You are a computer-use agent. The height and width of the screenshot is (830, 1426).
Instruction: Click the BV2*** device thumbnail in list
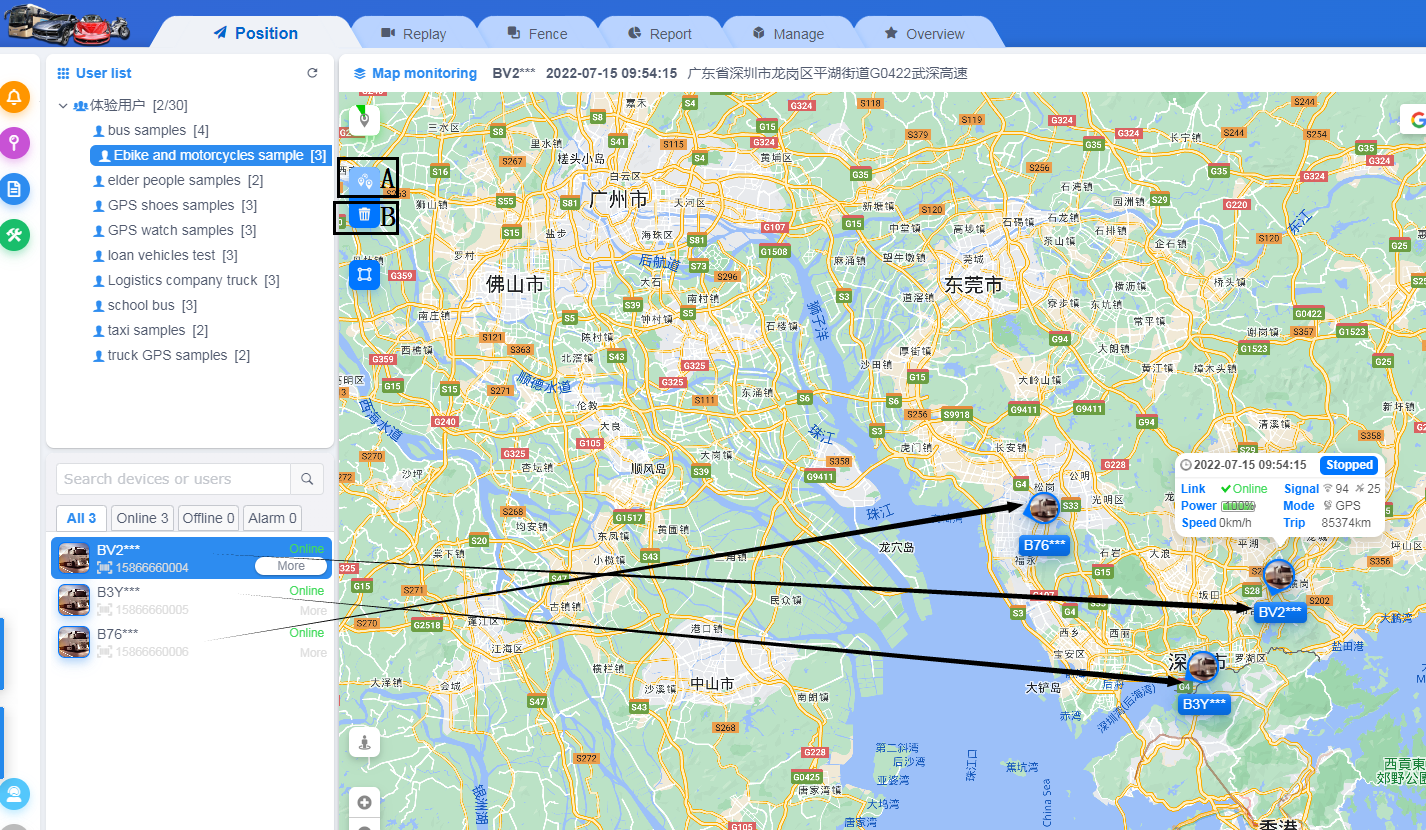(74, 558)
